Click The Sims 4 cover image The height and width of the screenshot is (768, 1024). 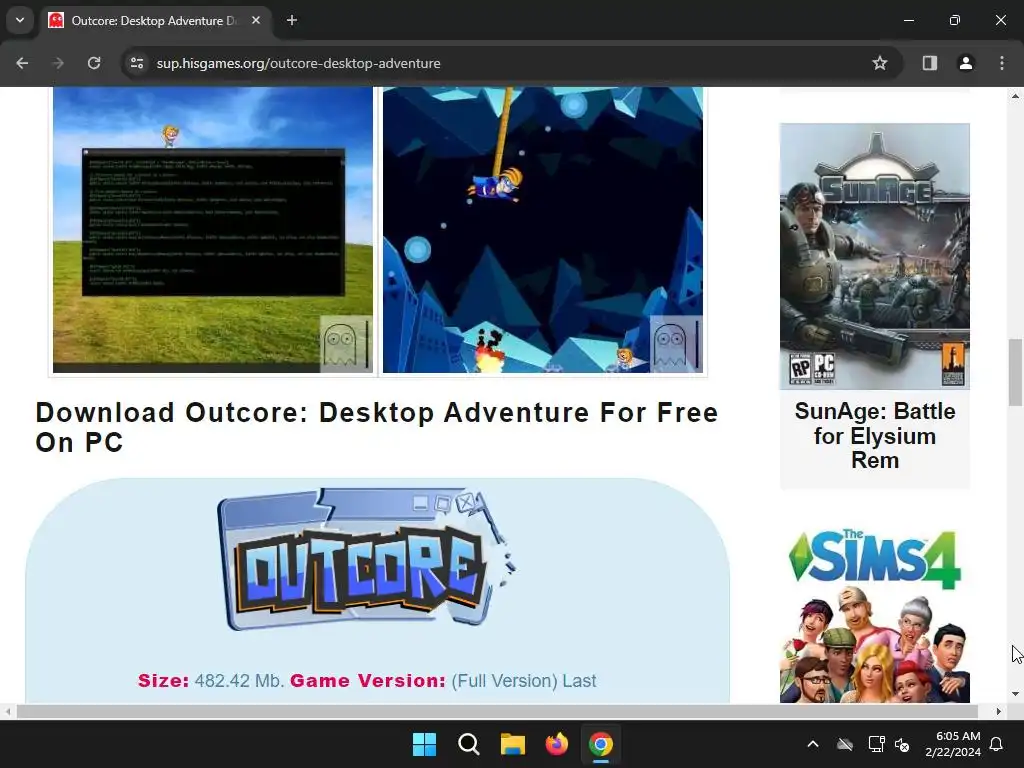(874, 614)
